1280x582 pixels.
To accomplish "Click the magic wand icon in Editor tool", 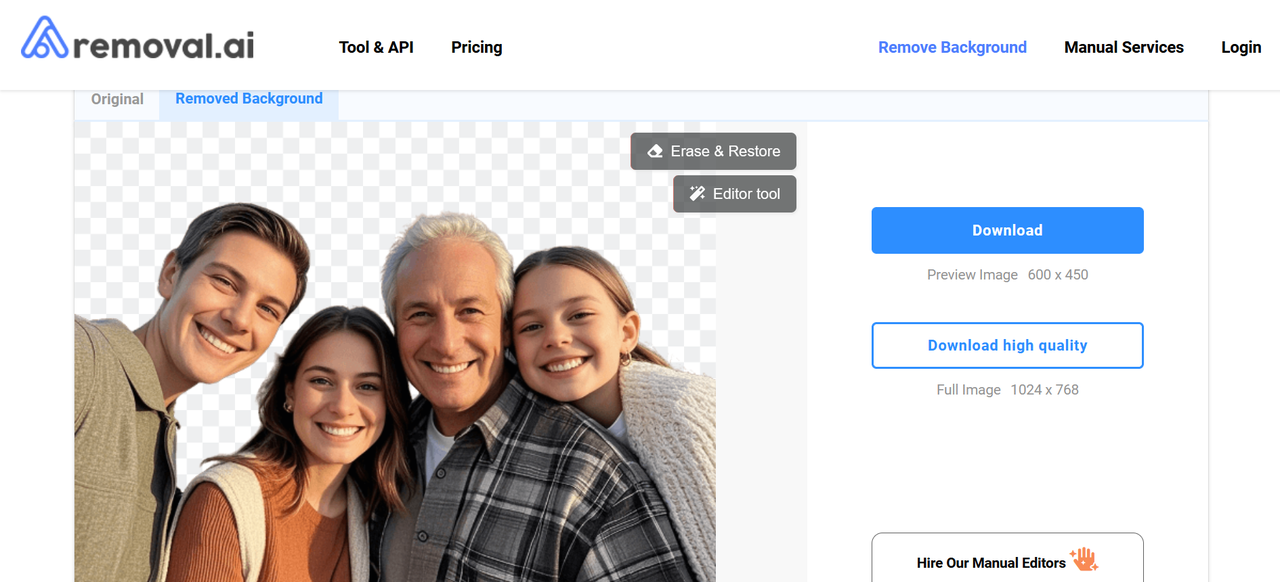I will pos(698,194).
